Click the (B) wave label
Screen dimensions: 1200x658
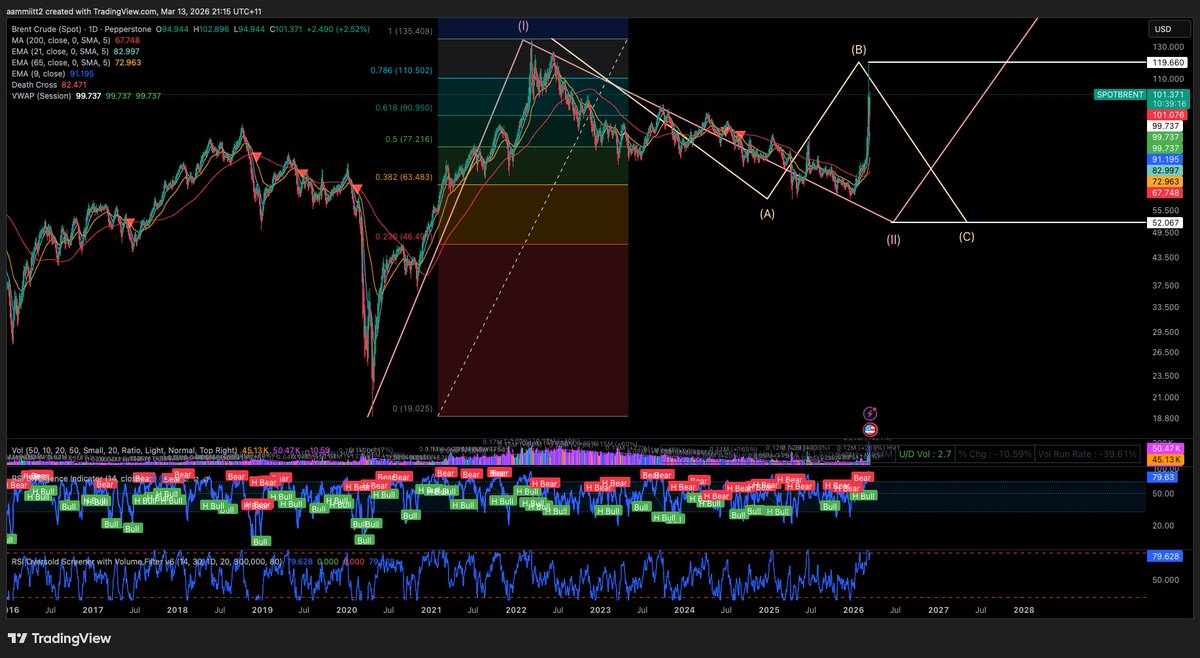[x=859, y=48]
